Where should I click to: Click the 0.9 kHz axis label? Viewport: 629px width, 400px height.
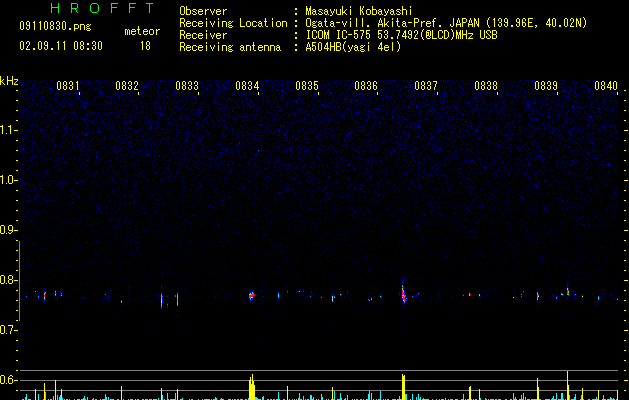pyautogui.click(x=8, y=230)
